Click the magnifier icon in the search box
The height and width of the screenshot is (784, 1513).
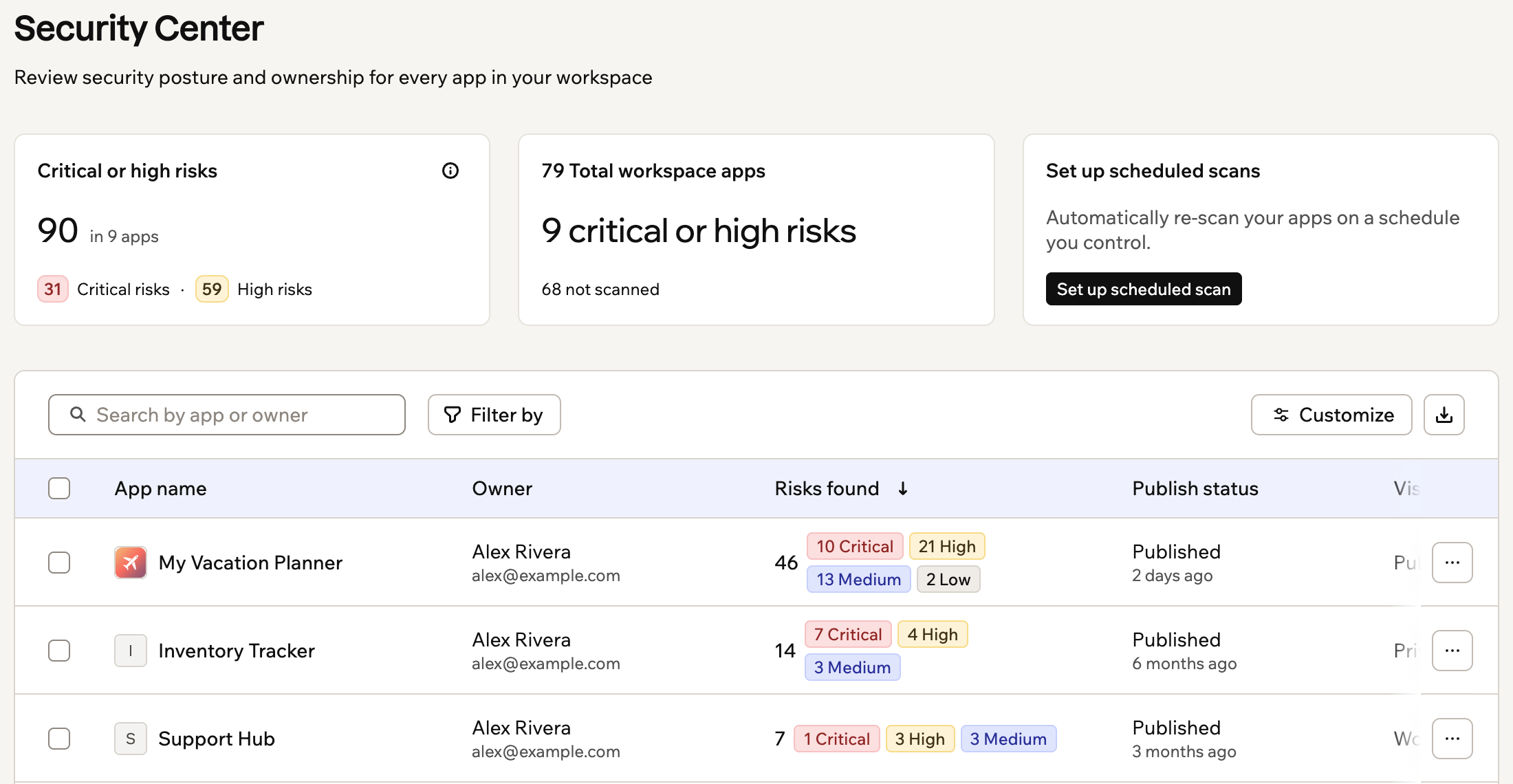[x=78, y=415]
